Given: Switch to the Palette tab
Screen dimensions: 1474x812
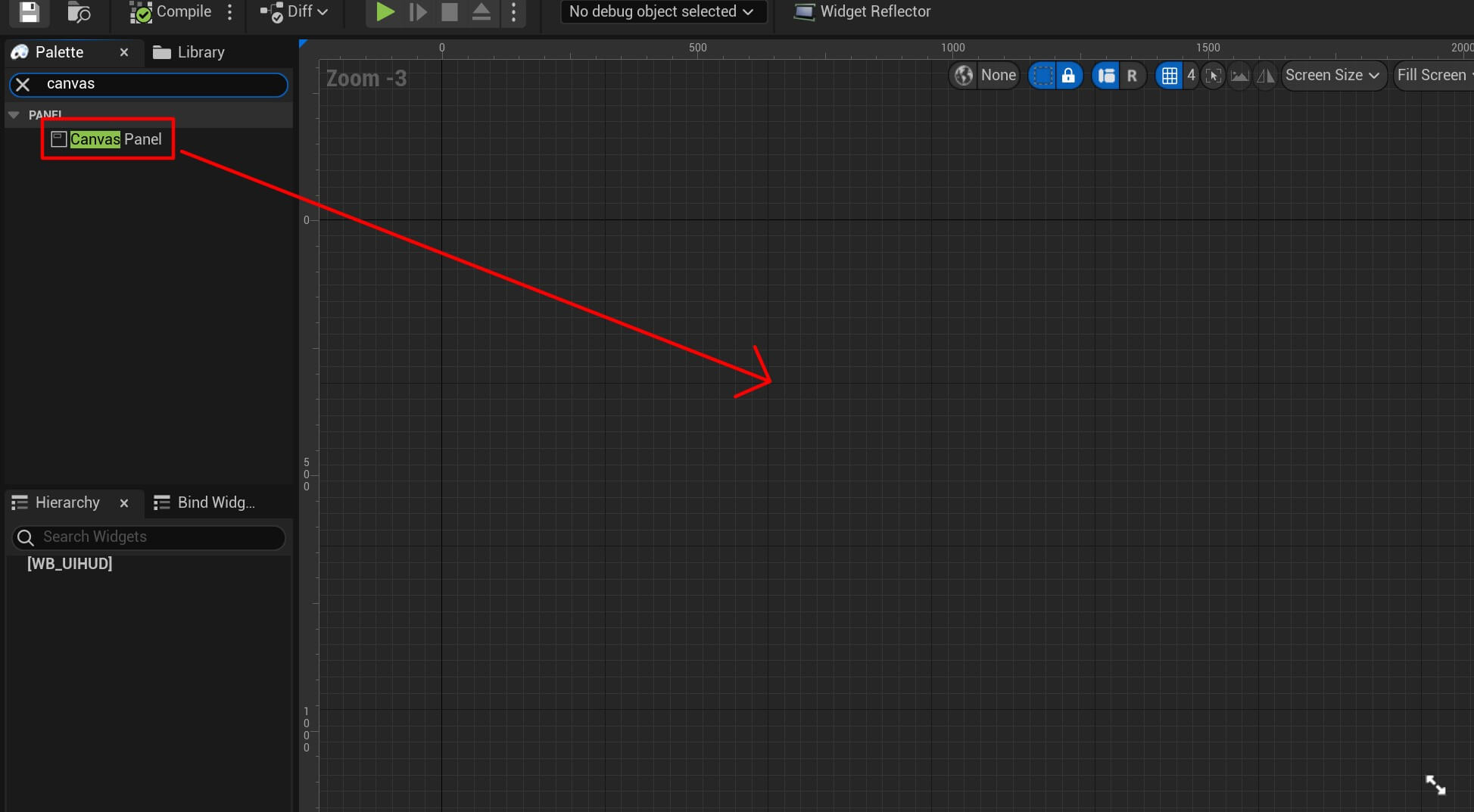Looking at the screenshot, I should pyautogui.click(x=59, y=52).
